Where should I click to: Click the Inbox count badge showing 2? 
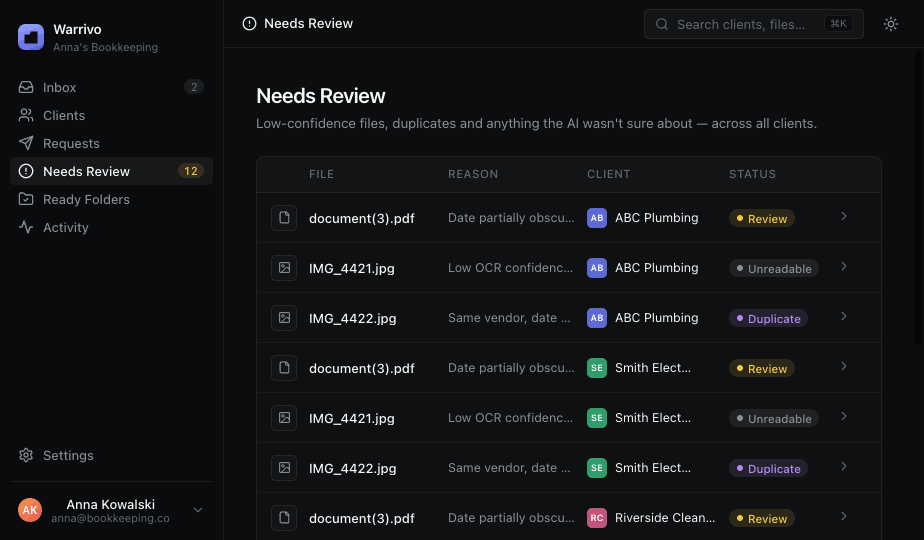pos(194,87)
